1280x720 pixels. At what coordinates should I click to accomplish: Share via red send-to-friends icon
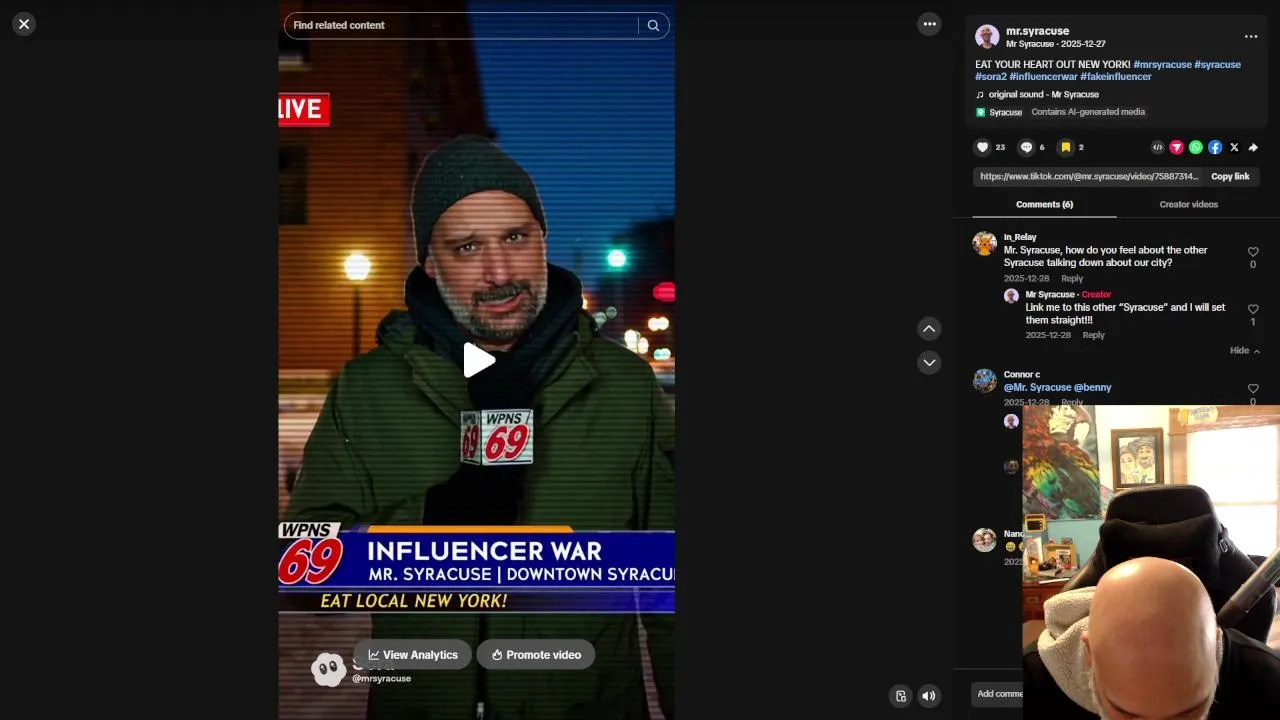pos(1177,147)
